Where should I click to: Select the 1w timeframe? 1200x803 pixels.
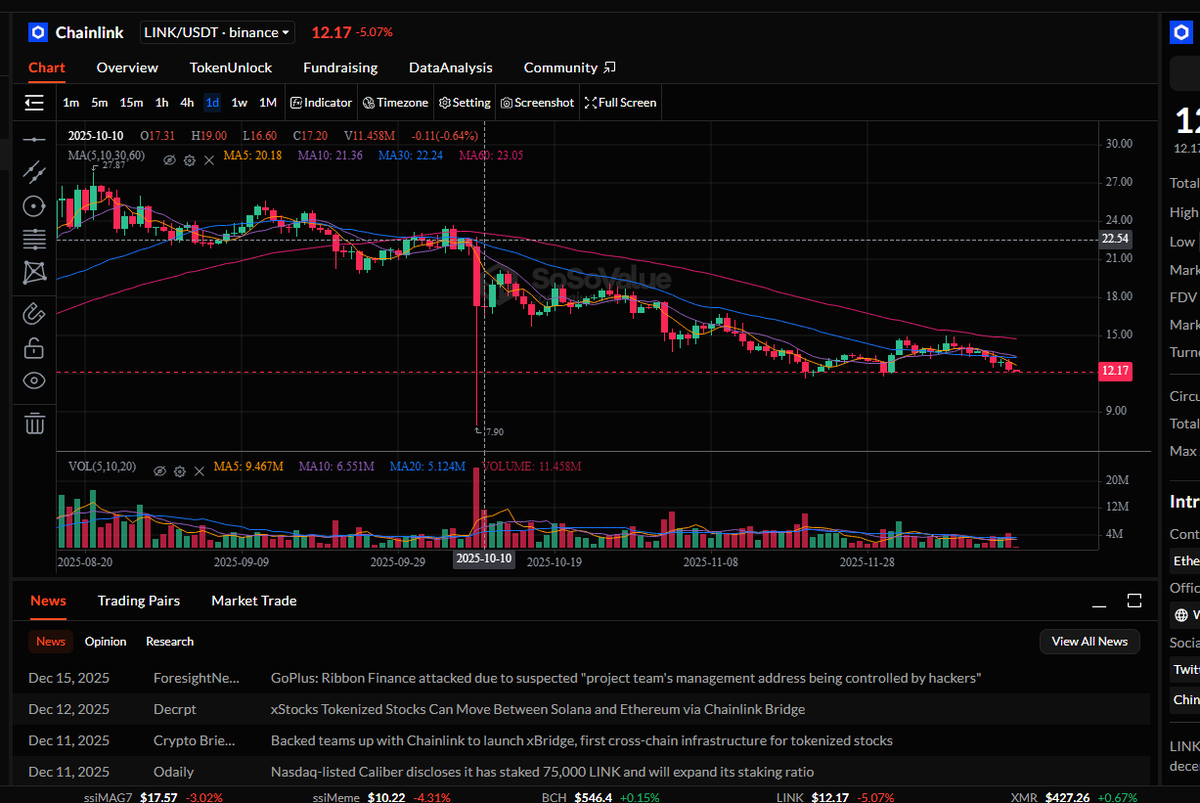click(239, 102)
